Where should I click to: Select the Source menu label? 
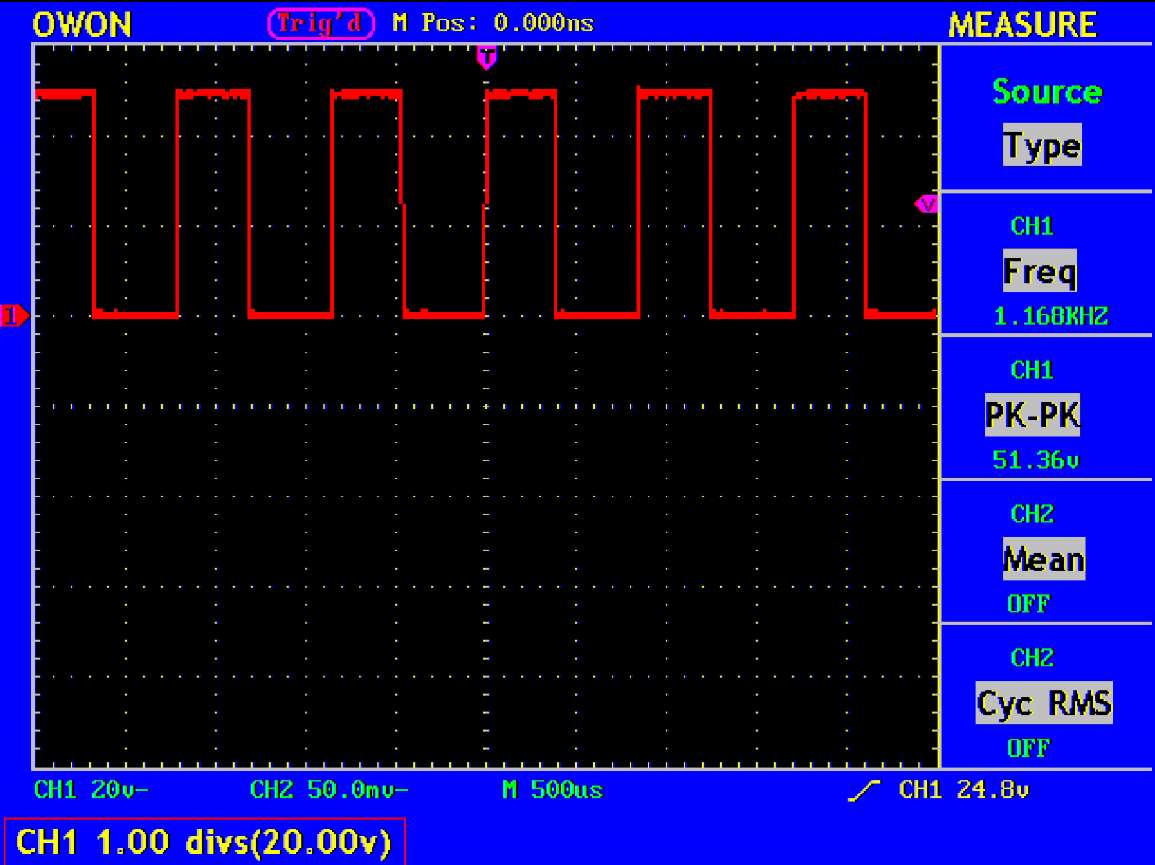point(1047,91)
